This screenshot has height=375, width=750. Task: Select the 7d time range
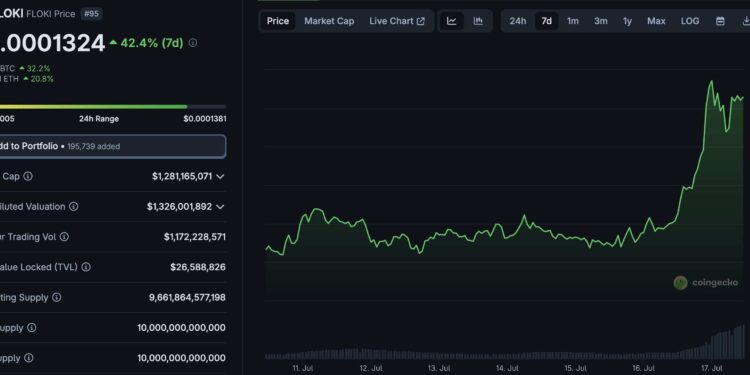tap(546, 21)
